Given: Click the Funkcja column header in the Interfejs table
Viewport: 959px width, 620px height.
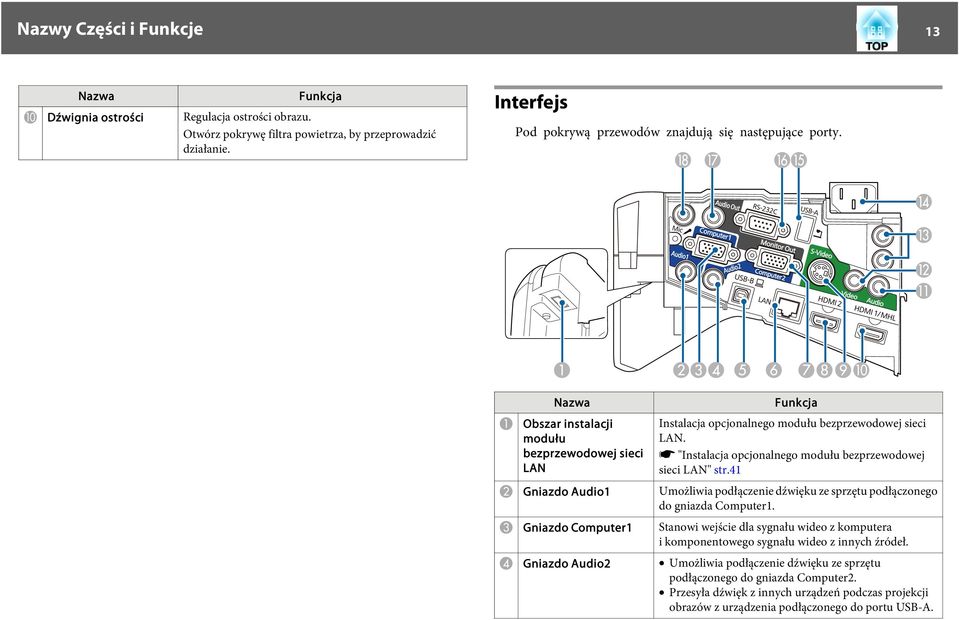Looking at the screenshot, I should tap(796, 402).
